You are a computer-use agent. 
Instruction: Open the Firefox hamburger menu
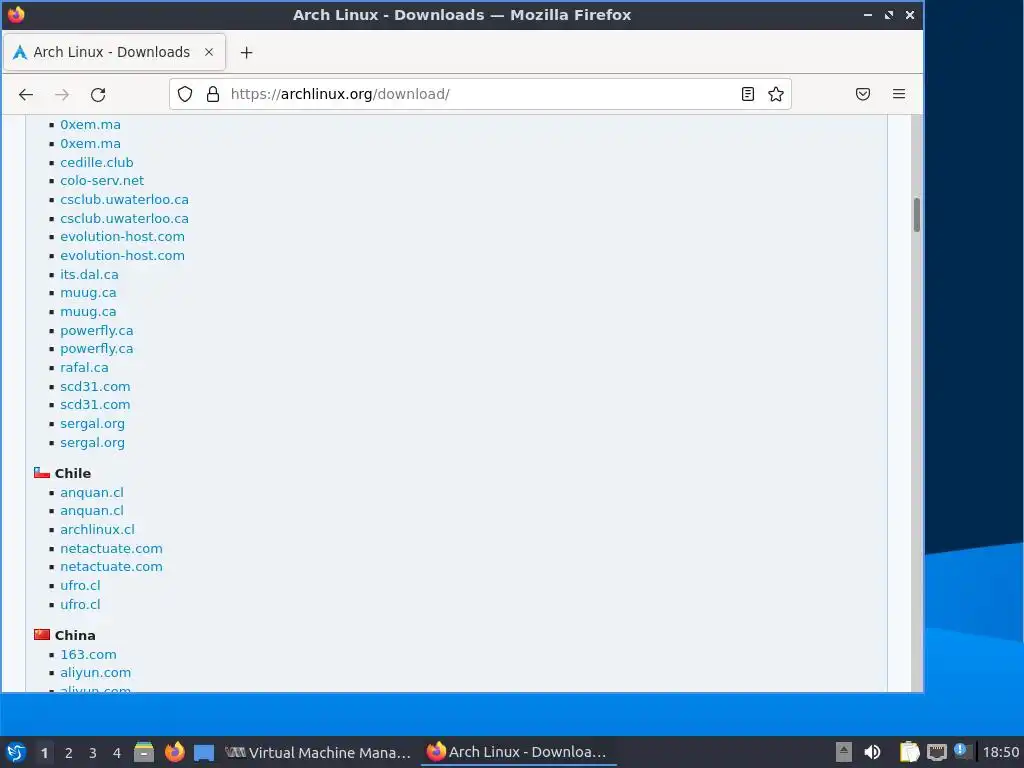point(899,94)
